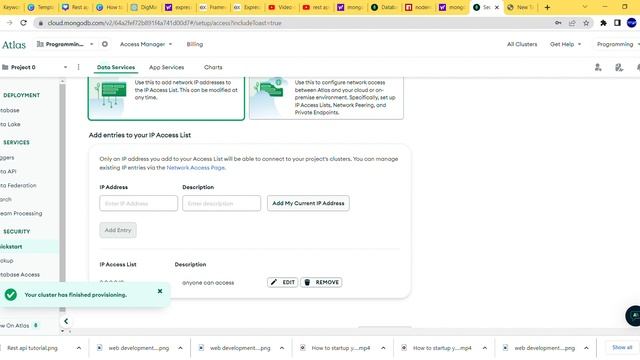Remove the anyone can access IP entry
Image resolution: width=640 pixels, height=360 pixels.
pos(322,282)
